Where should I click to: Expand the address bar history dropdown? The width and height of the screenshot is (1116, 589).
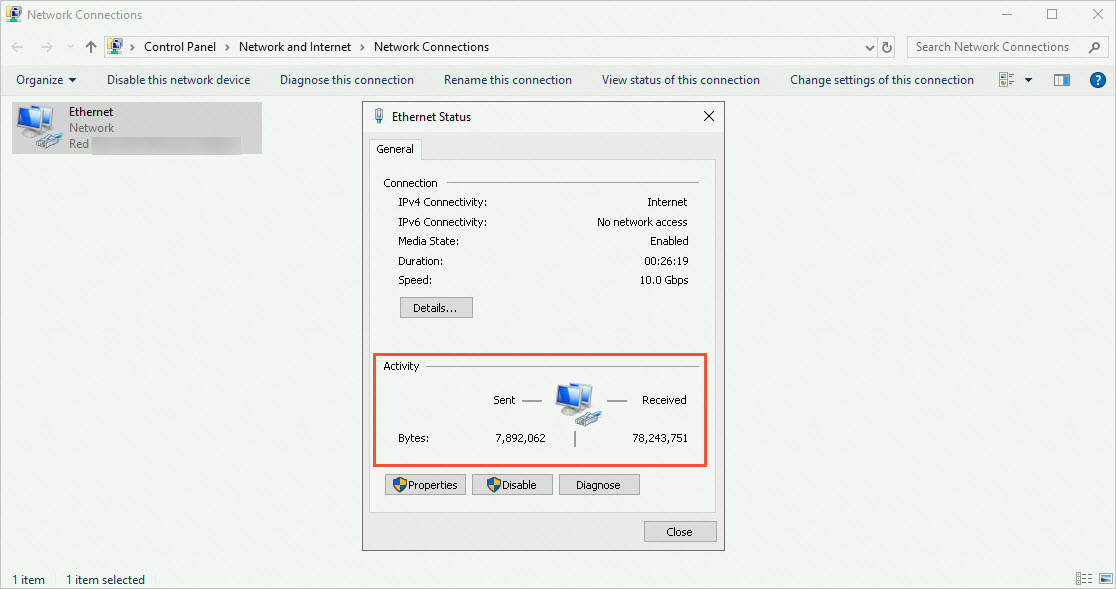(868, 46)
